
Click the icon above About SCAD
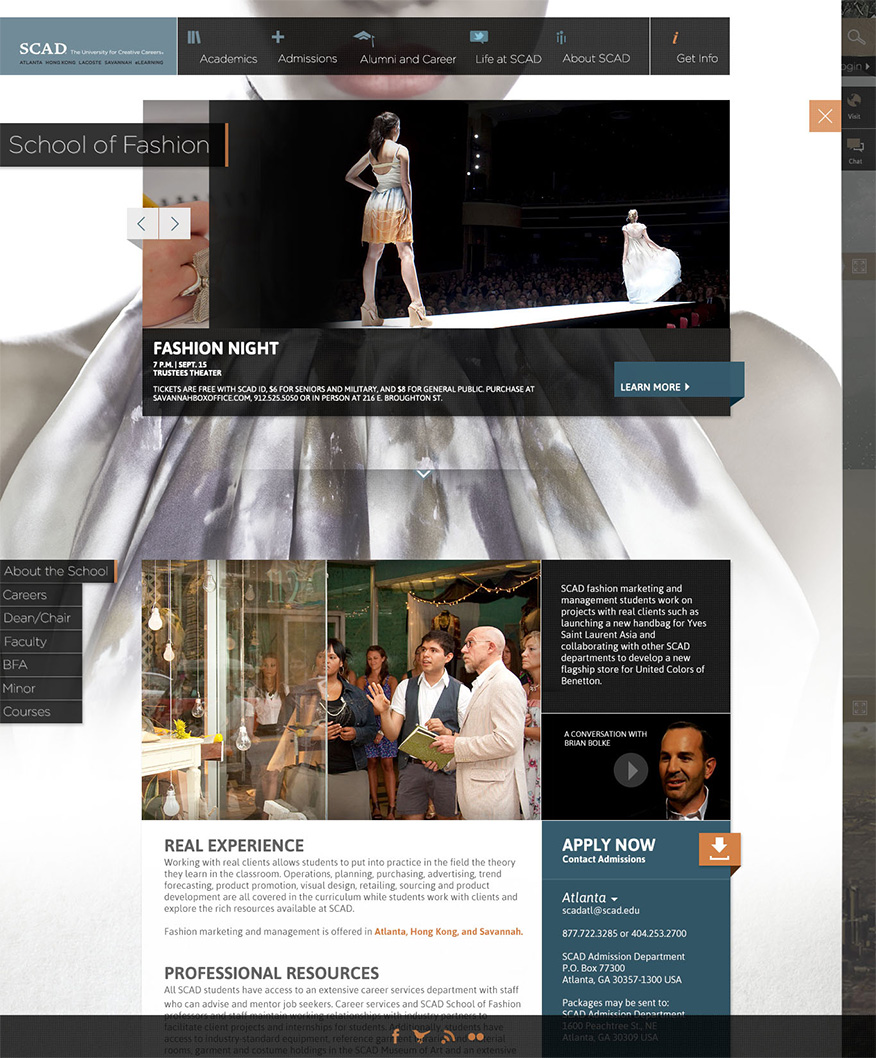(x=561, y=38)
